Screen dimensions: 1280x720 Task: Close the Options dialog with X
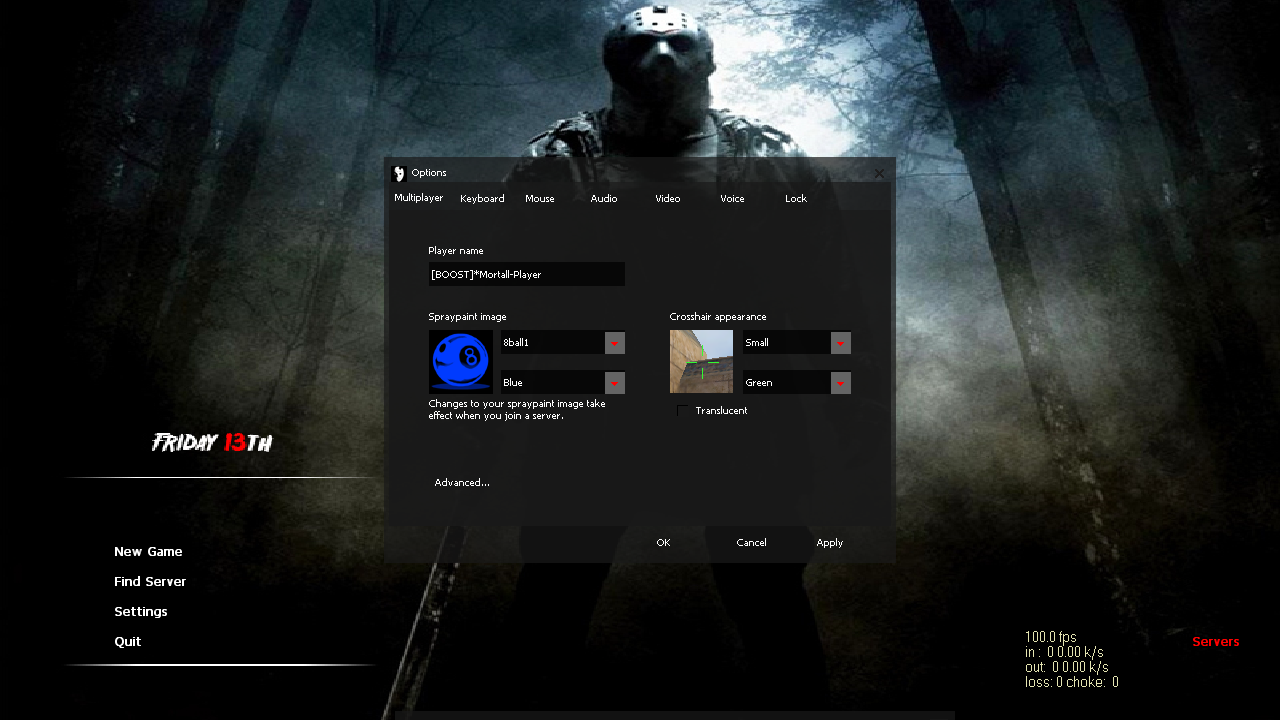click(880, 173)
